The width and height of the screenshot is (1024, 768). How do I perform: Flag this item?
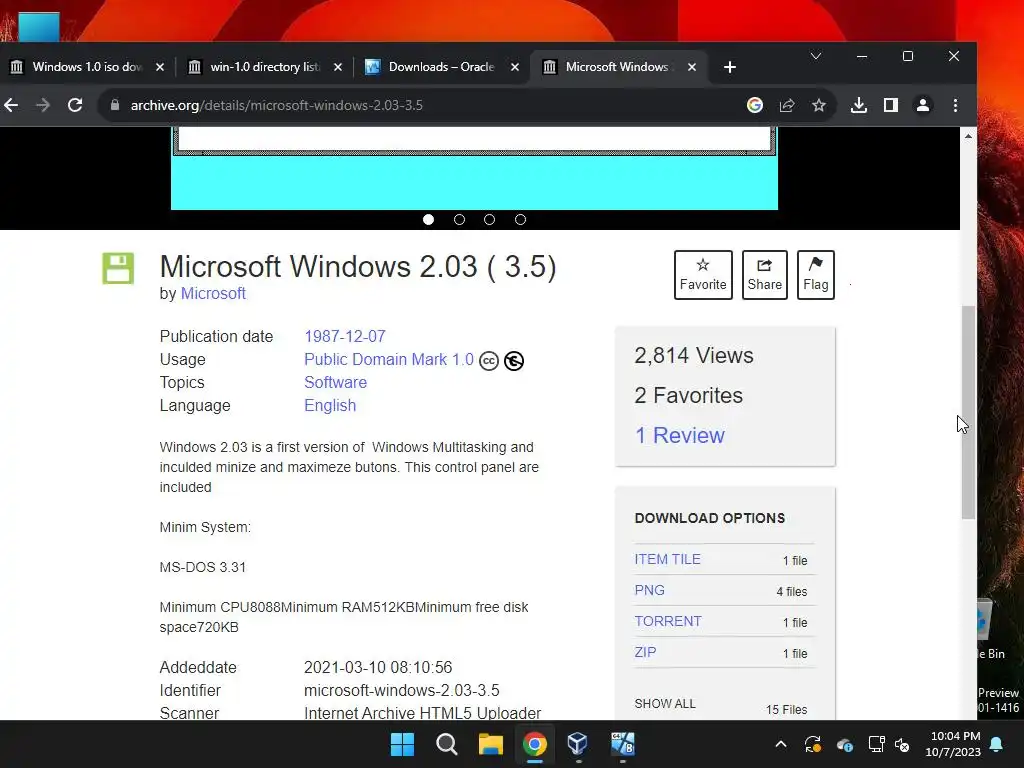[x=816, y=275]
